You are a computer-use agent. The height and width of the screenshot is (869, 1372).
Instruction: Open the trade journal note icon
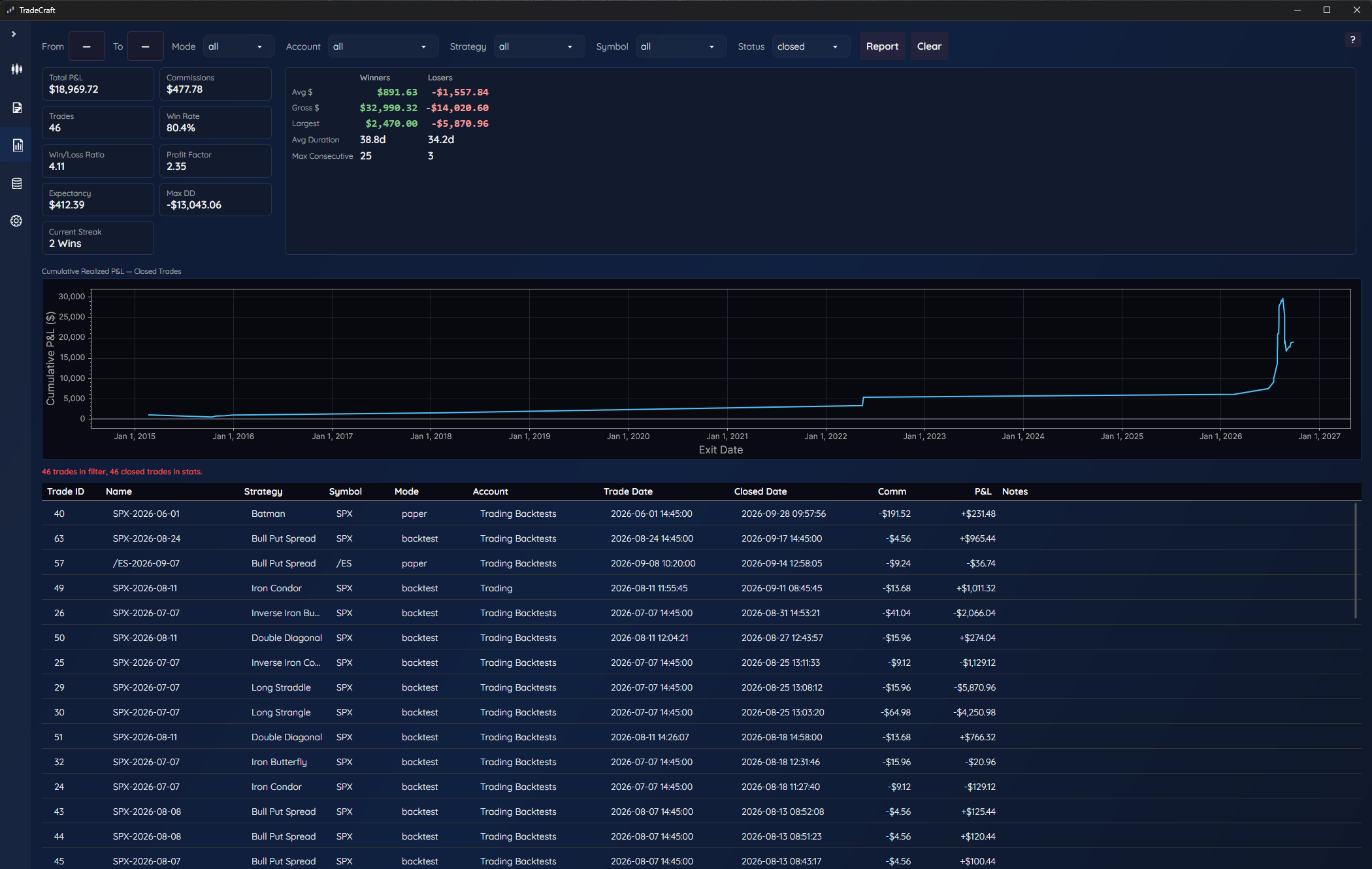(17, 107)
